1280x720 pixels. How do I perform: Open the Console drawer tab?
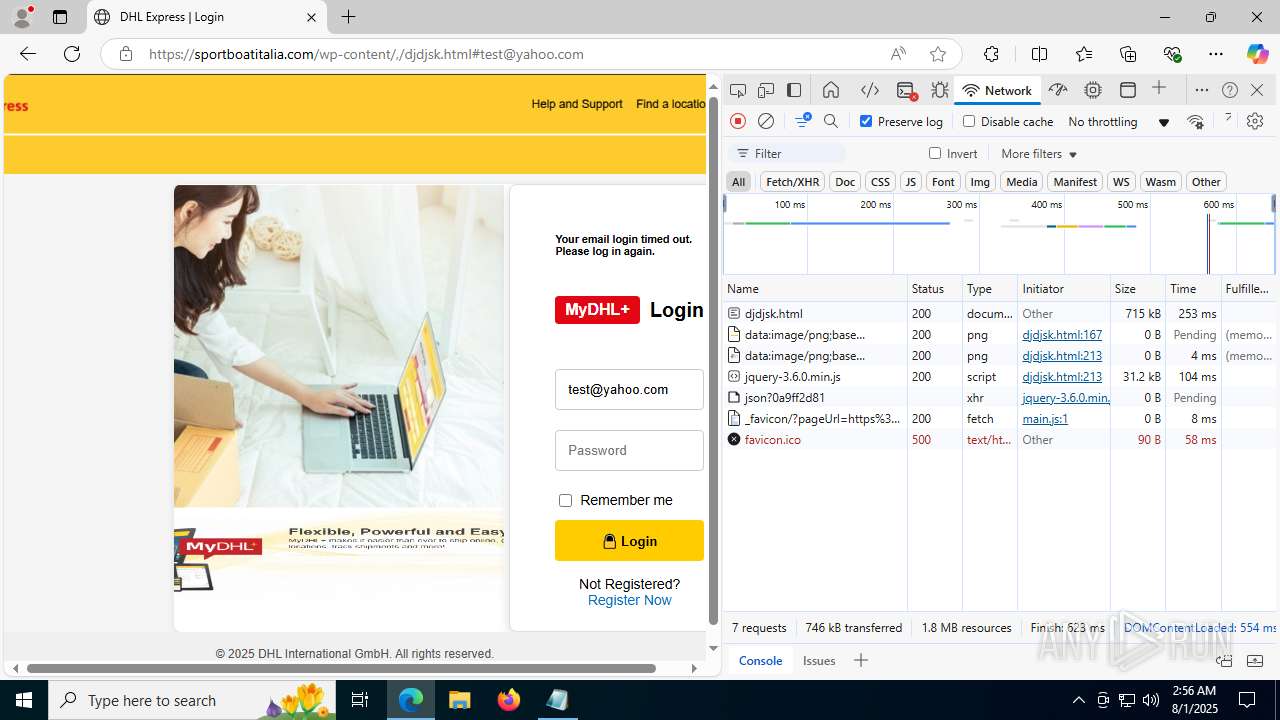point(760,660)
